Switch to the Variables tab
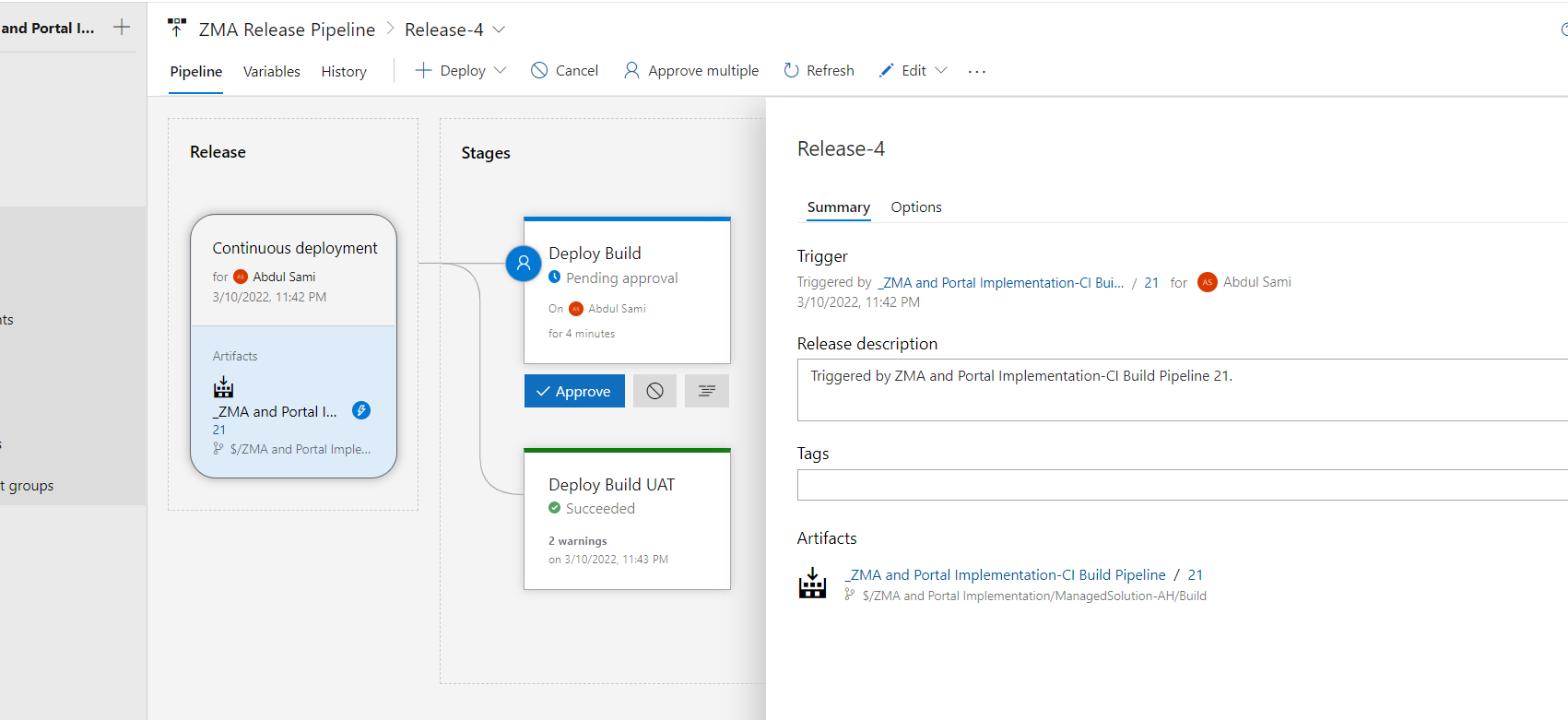Screen dimensions: 1568x720 point(271,72)
